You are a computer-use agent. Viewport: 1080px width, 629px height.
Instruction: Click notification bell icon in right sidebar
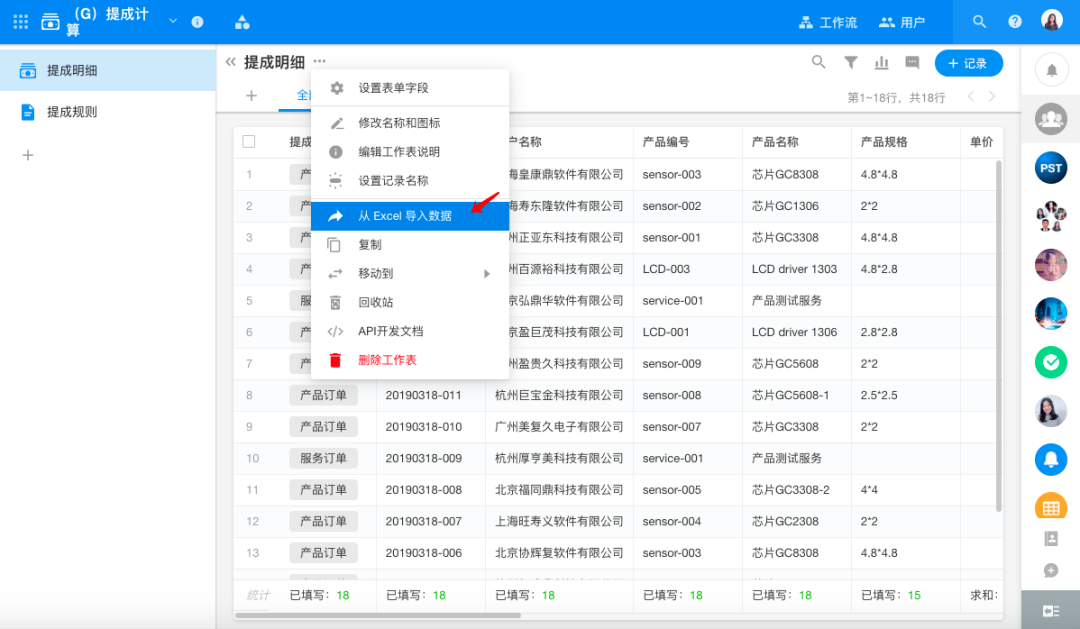coord(1051,70)
